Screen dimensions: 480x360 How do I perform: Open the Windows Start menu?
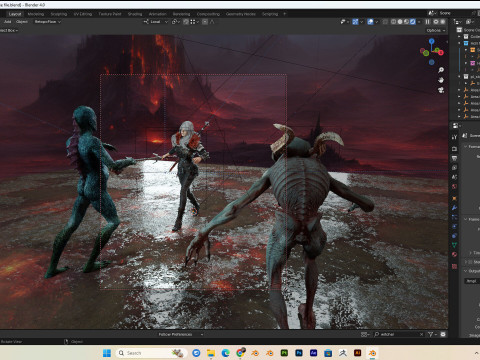107,353
